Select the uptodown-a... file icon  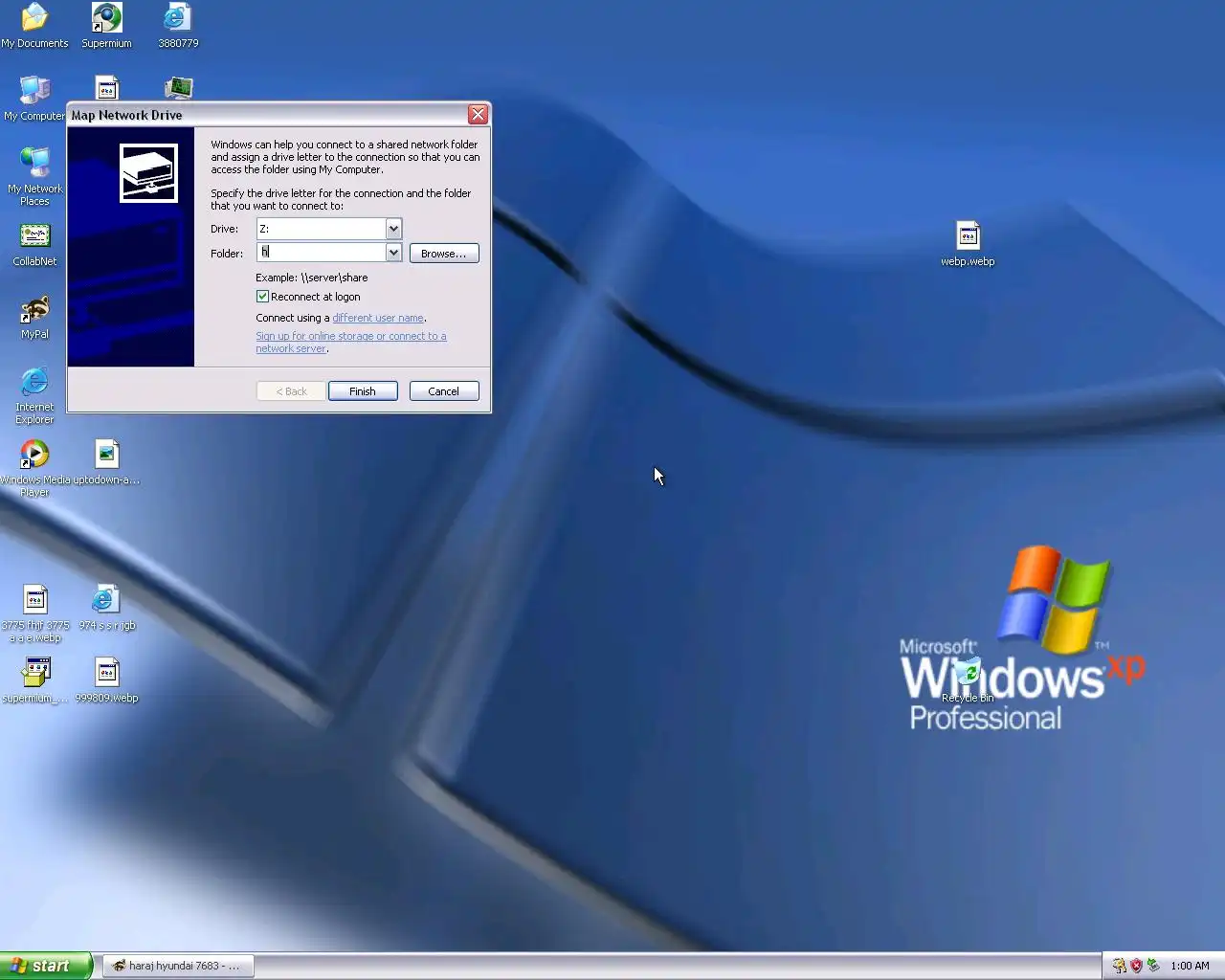click(106, 463)
